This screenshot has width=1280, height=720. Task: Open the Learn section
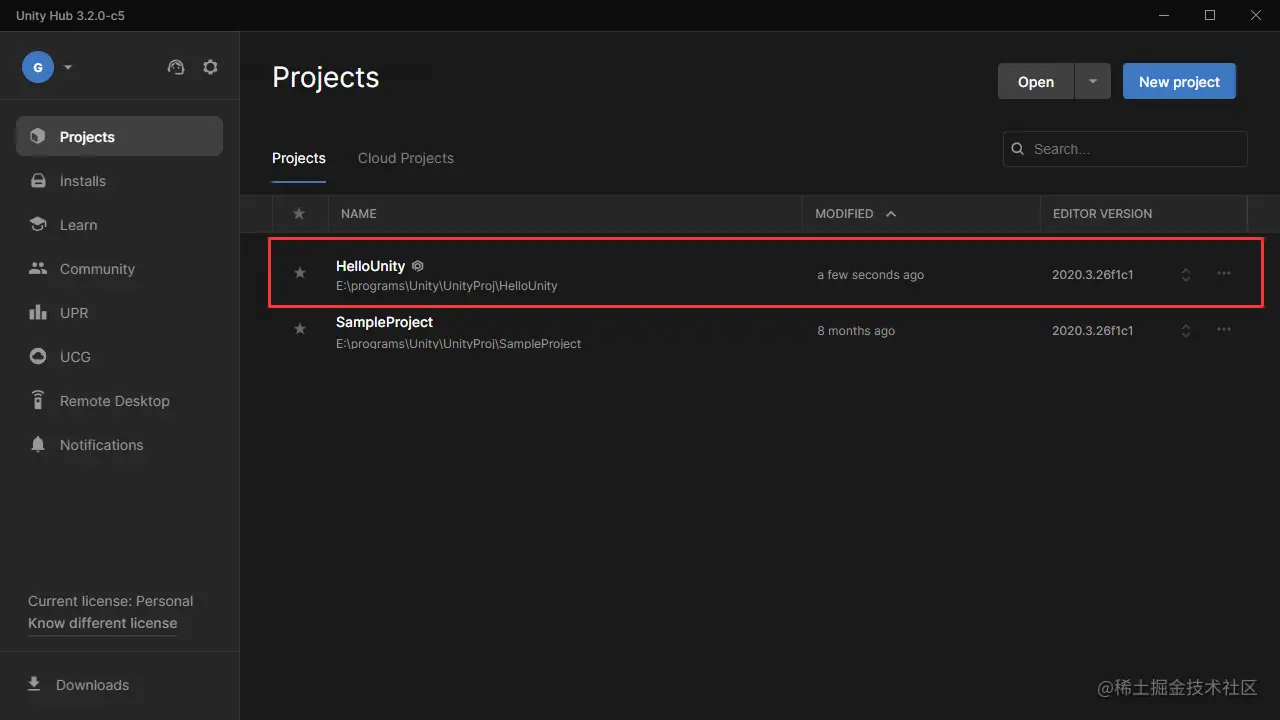[x=119, y=225]
